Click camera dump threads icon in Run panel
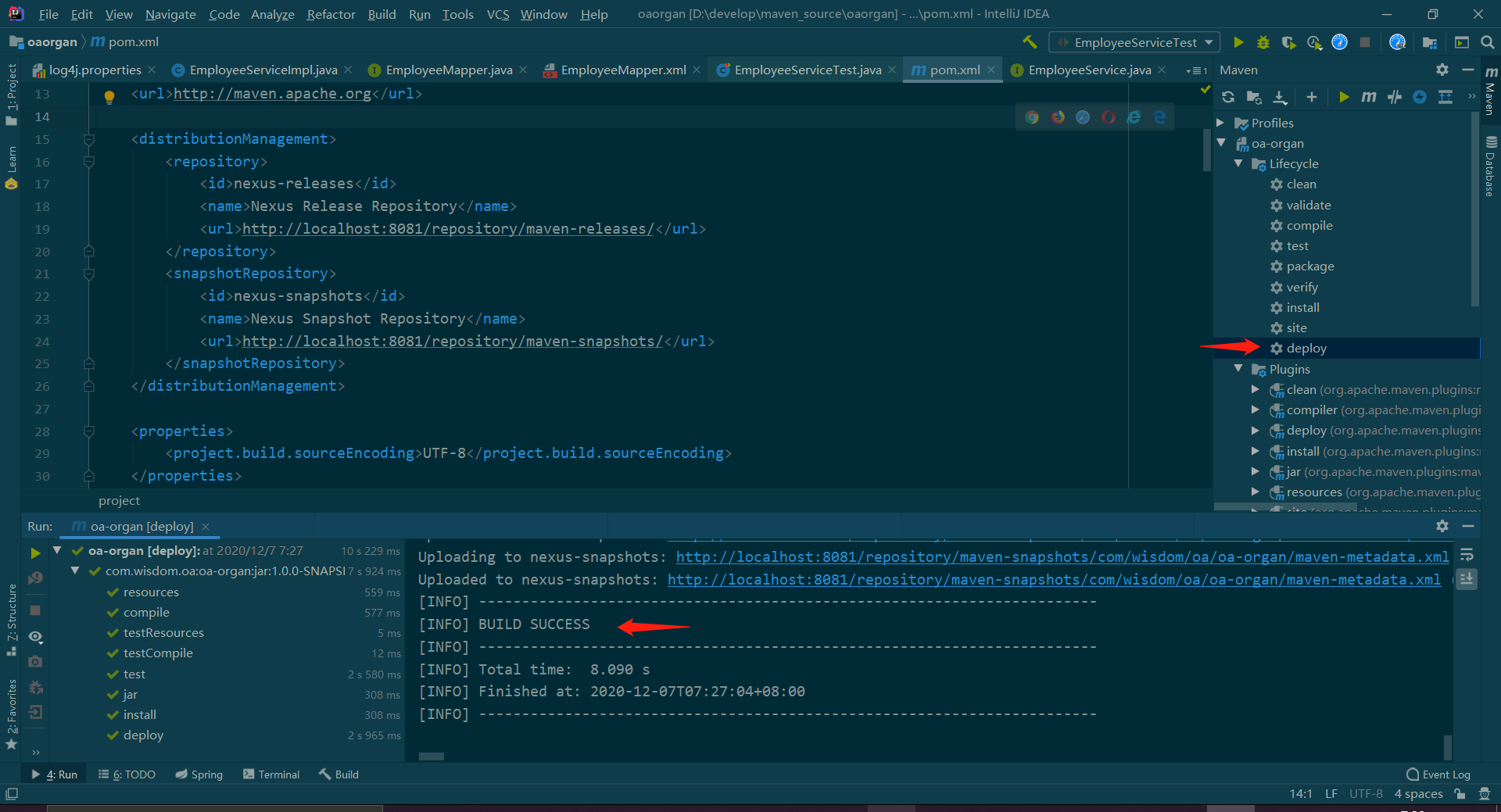1501x812 pixels. [x=35, y=662]
